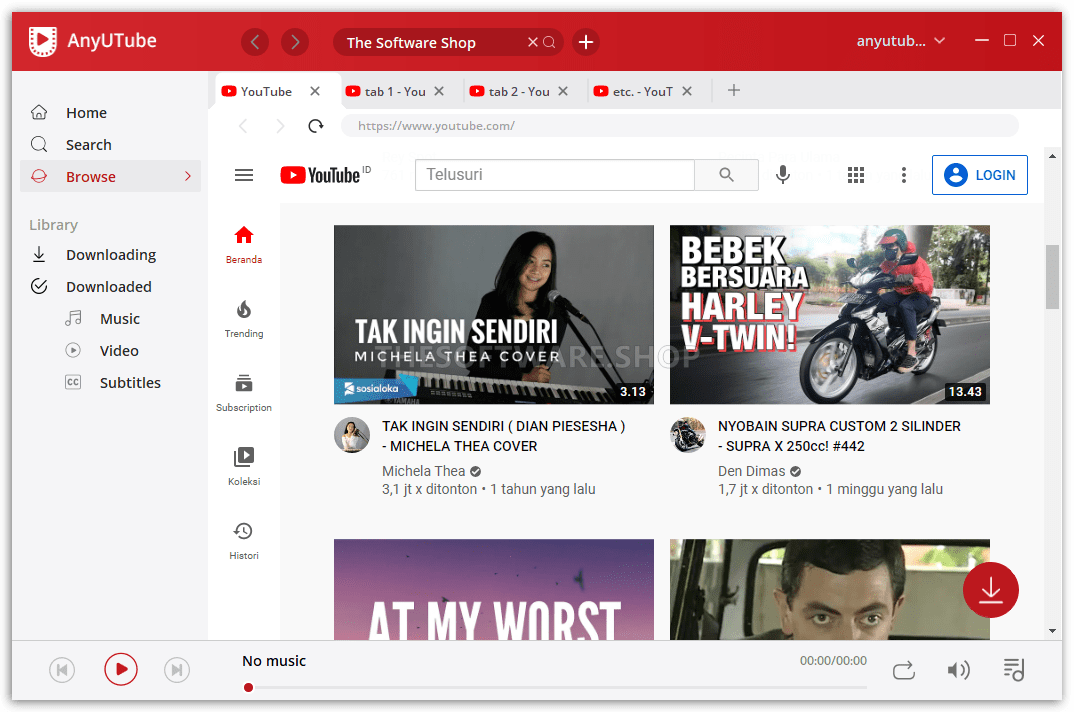Open YouTube's Trending section
This screenshot has height=712, width=1074.
(243, 318)
